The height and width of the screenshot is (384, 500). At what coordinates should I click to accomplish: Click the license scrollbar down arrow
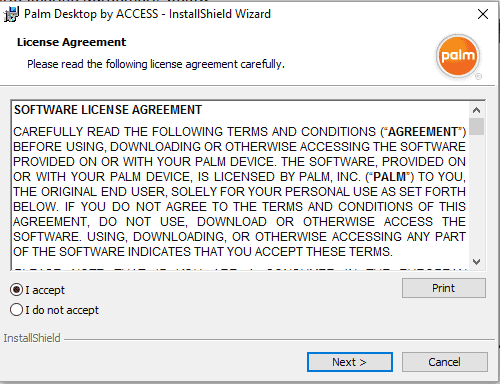476,262
